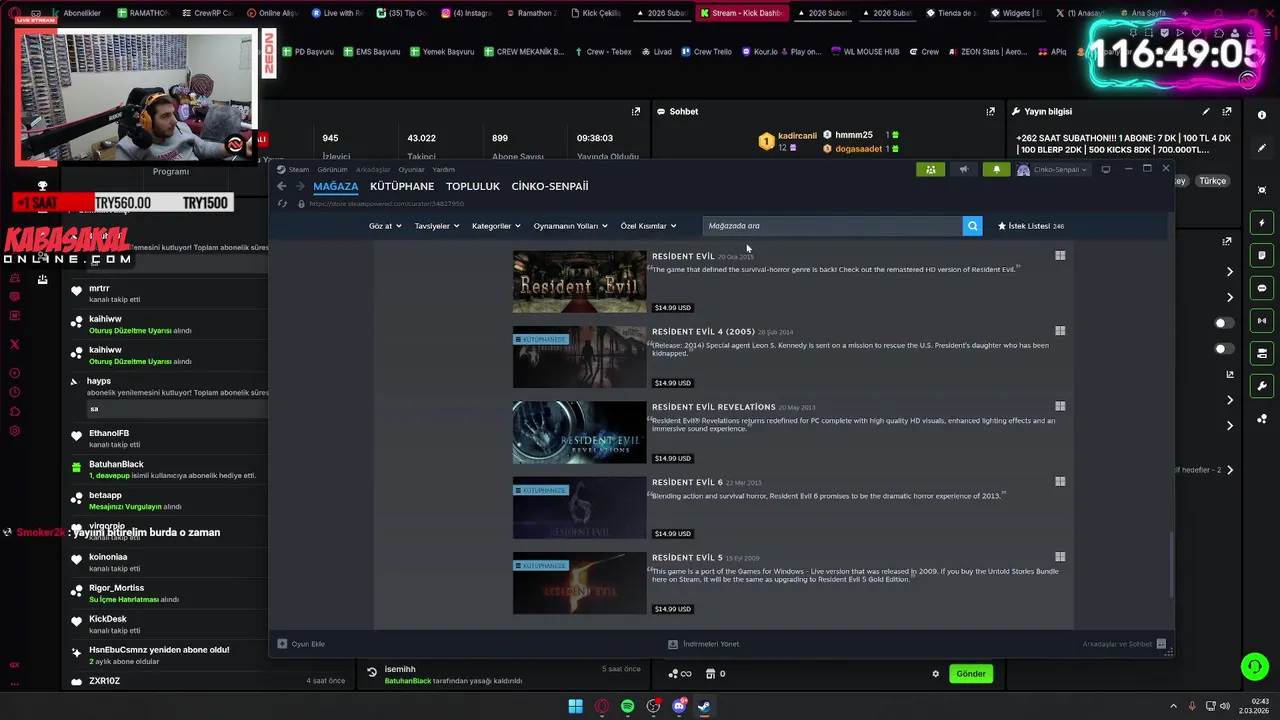Click the Windows platform icon on Resident Evil 5
Image resolution: width=1280 pixels, height=720 pixels.
coord(1060,557)
